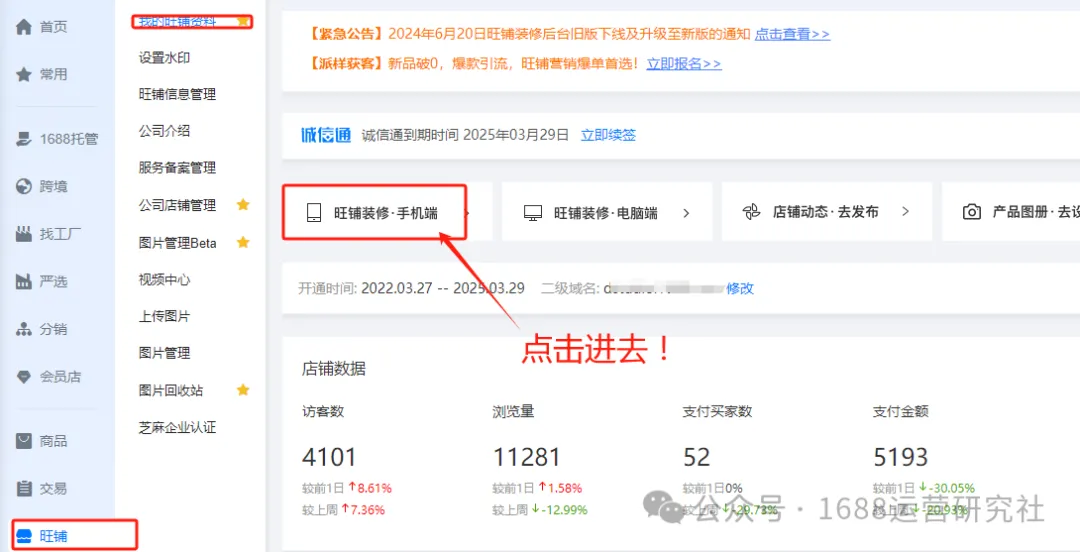Click the camera icon in 产品图册
1080x552 pixels.
tap(971, 212)
